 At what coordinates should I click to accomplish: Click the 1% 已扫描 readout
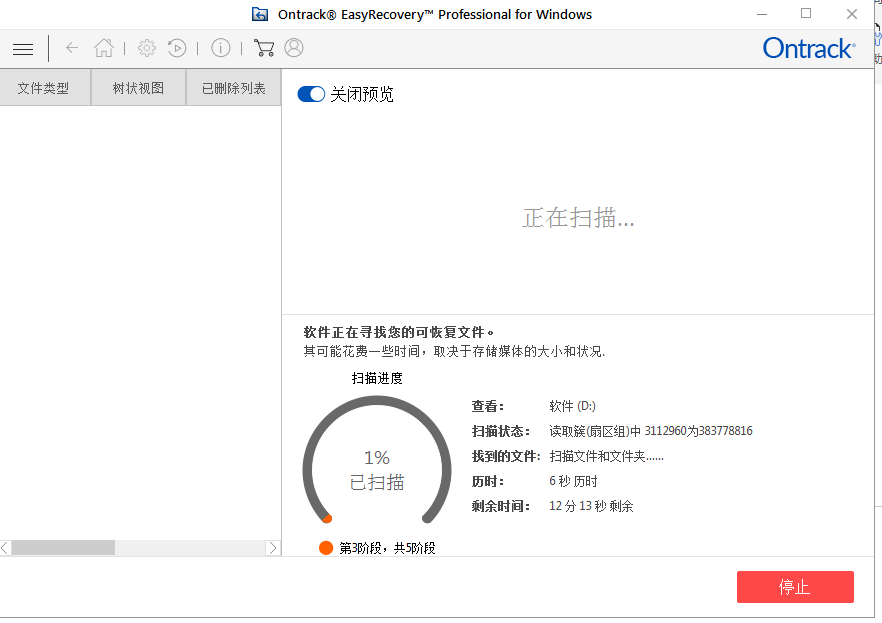coord(377,470)
